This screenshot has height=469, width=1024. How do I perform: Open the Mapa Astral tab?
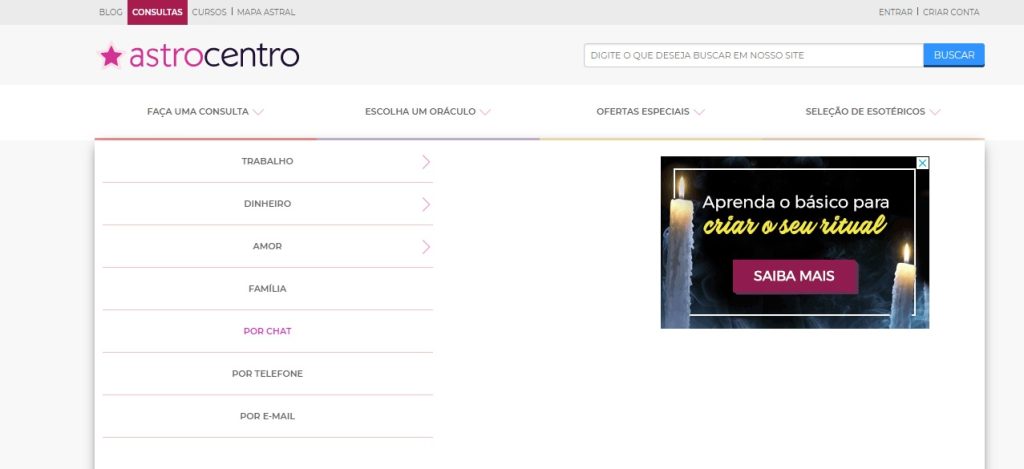[x=266, y=12]
